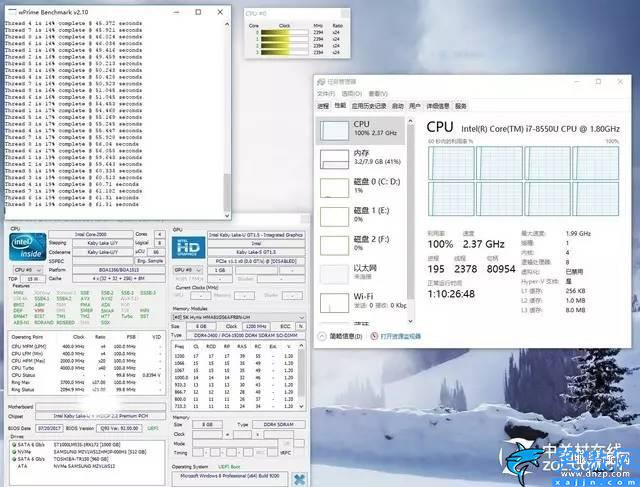Click the Platform BGA1356 field

click(x=119, y=270)
